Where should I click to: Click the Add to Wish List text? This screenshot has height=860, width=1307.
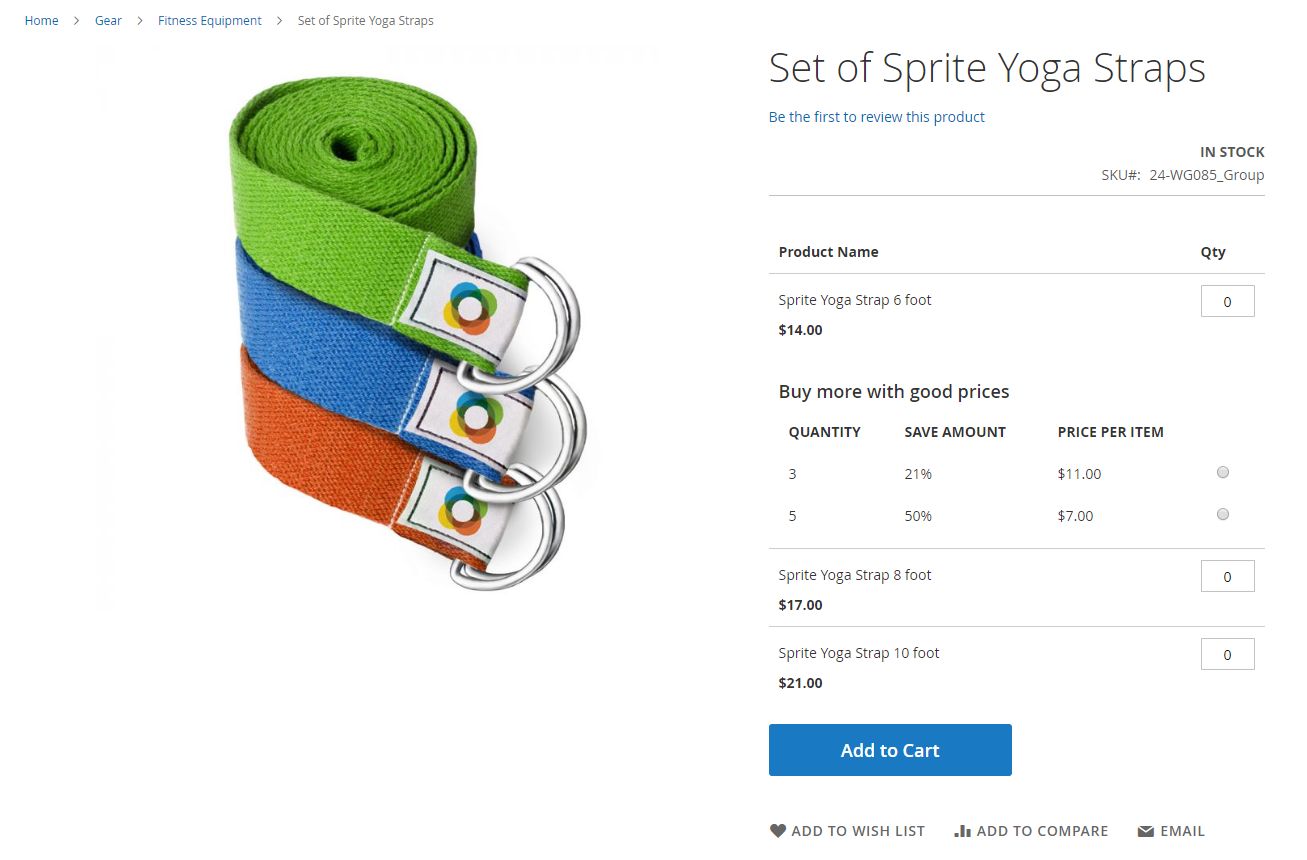click(x=858, y=831)
